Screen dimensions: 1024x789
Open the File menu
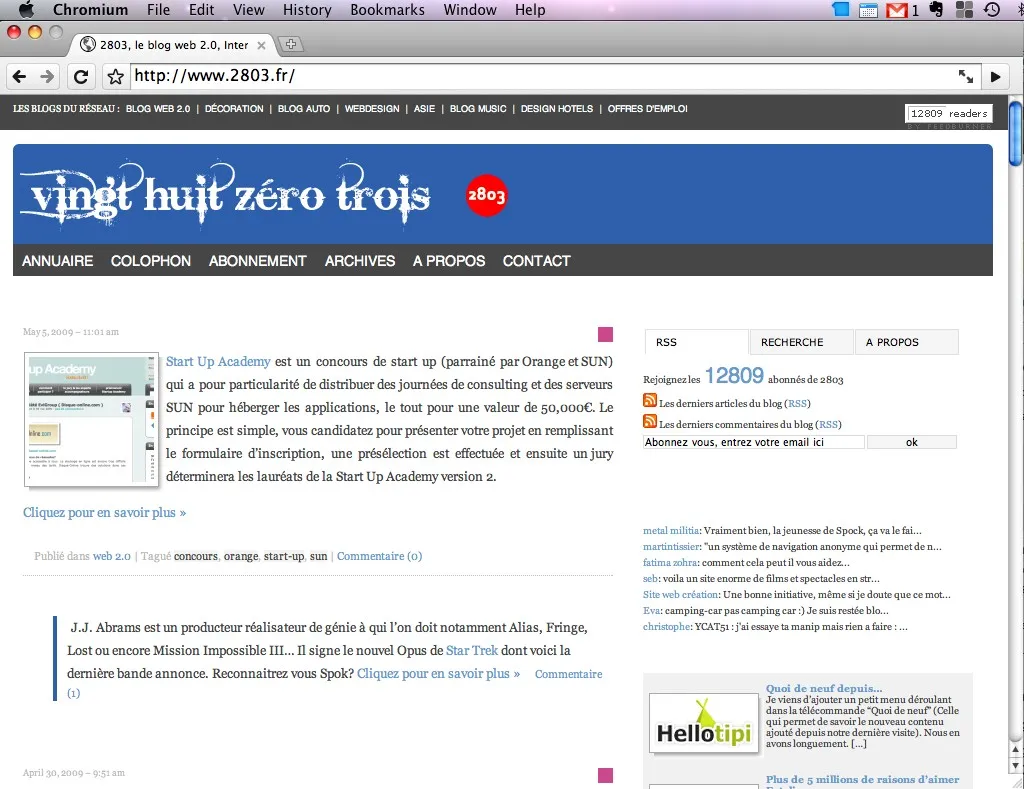[x=158, y=10]
